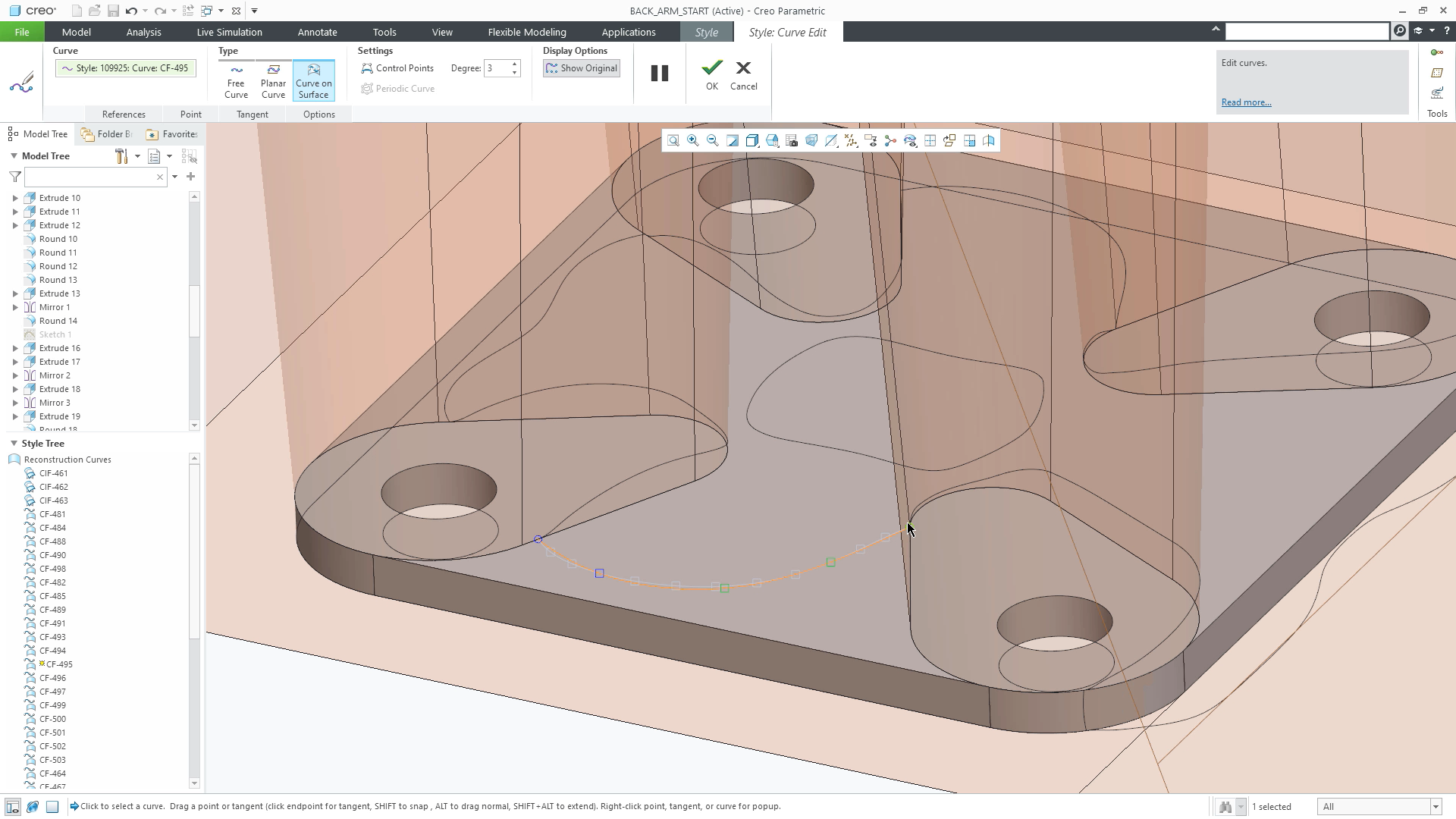Screen dimensions: 1456x819
Task: Click the Curve Edit tool icon at ribbon left
Action: 22,82
